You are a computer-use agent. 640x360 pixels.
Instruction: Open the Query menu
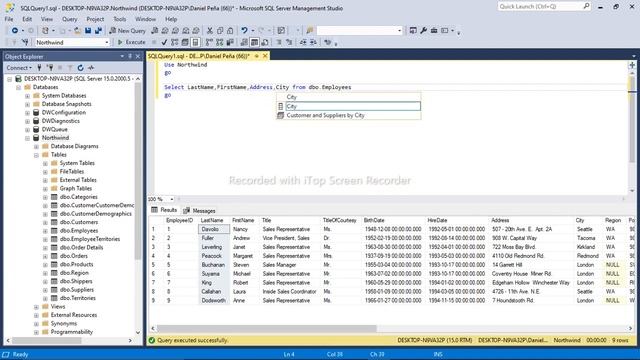69,19
